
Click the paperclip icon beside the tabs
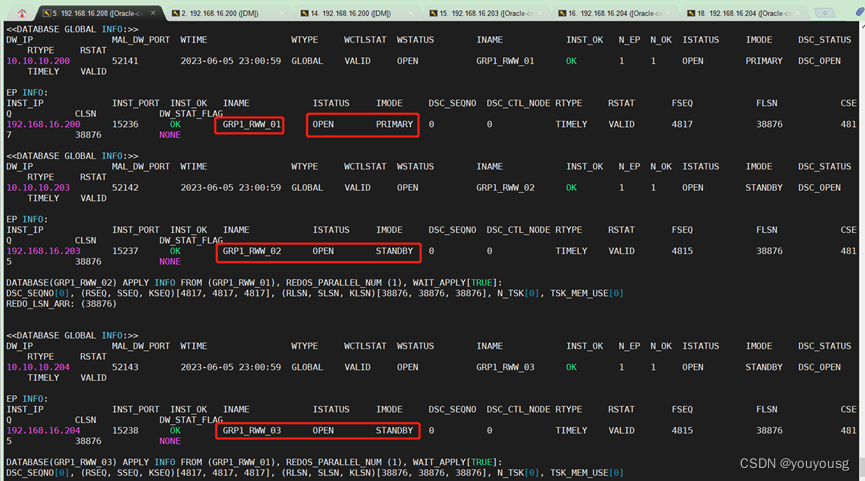[x=859, y=12]
